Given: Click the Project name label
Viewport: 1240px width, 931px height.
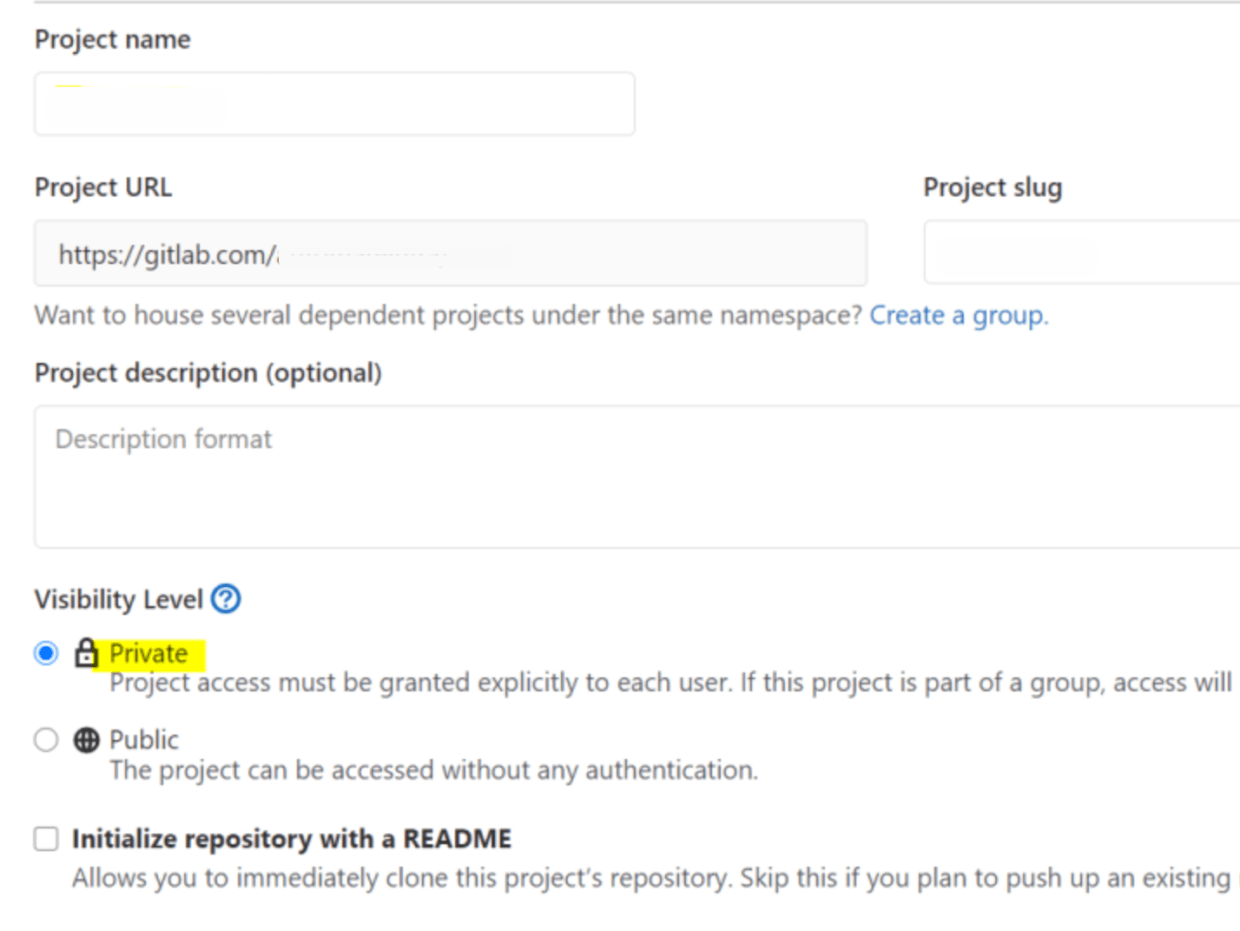Looking at the screenshot, I should point(112,40).
